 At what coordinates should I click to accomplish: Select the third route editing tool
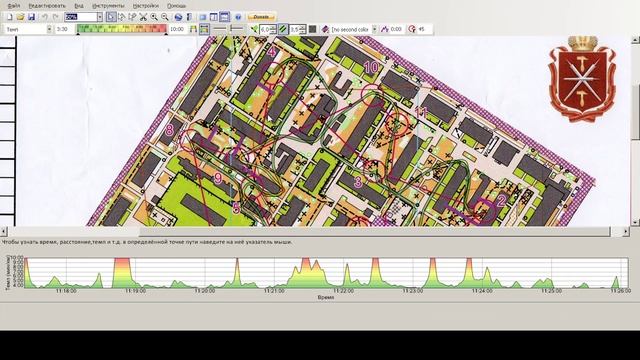(132, 17)
